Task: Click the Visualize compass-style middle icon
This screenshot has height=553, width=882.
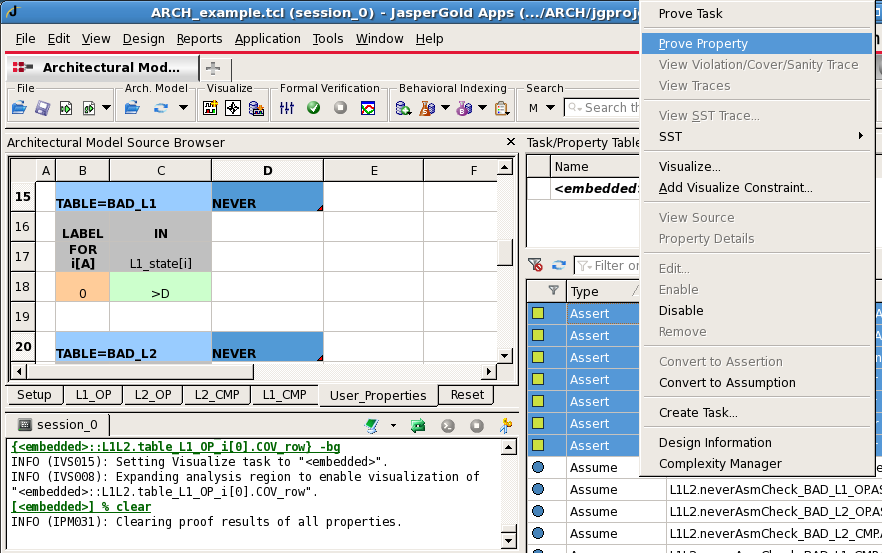Action: pyautogui.click(x=233, y=107)
